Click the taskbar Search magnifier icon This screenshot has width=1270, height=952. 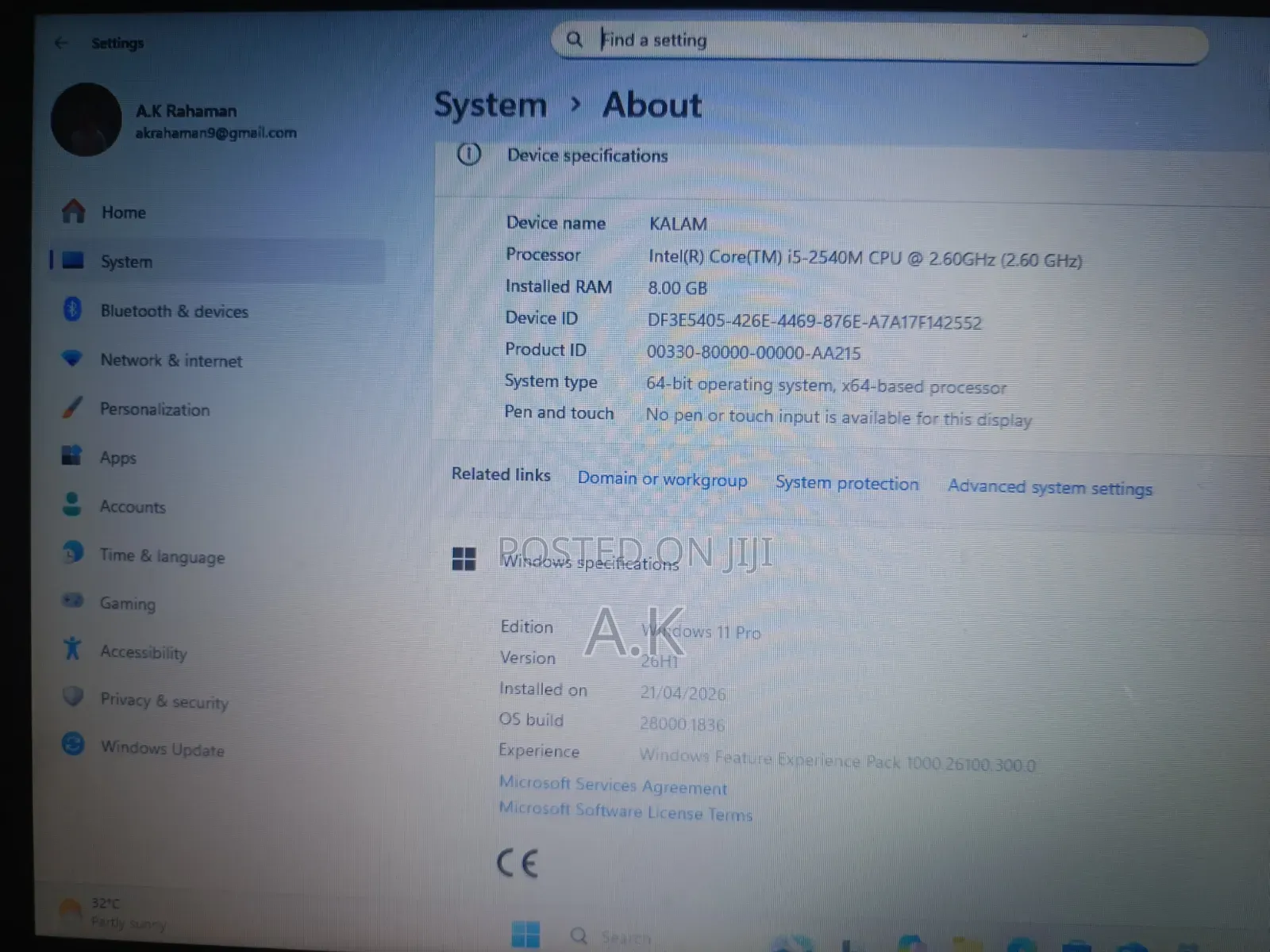[x=579, y=936]
